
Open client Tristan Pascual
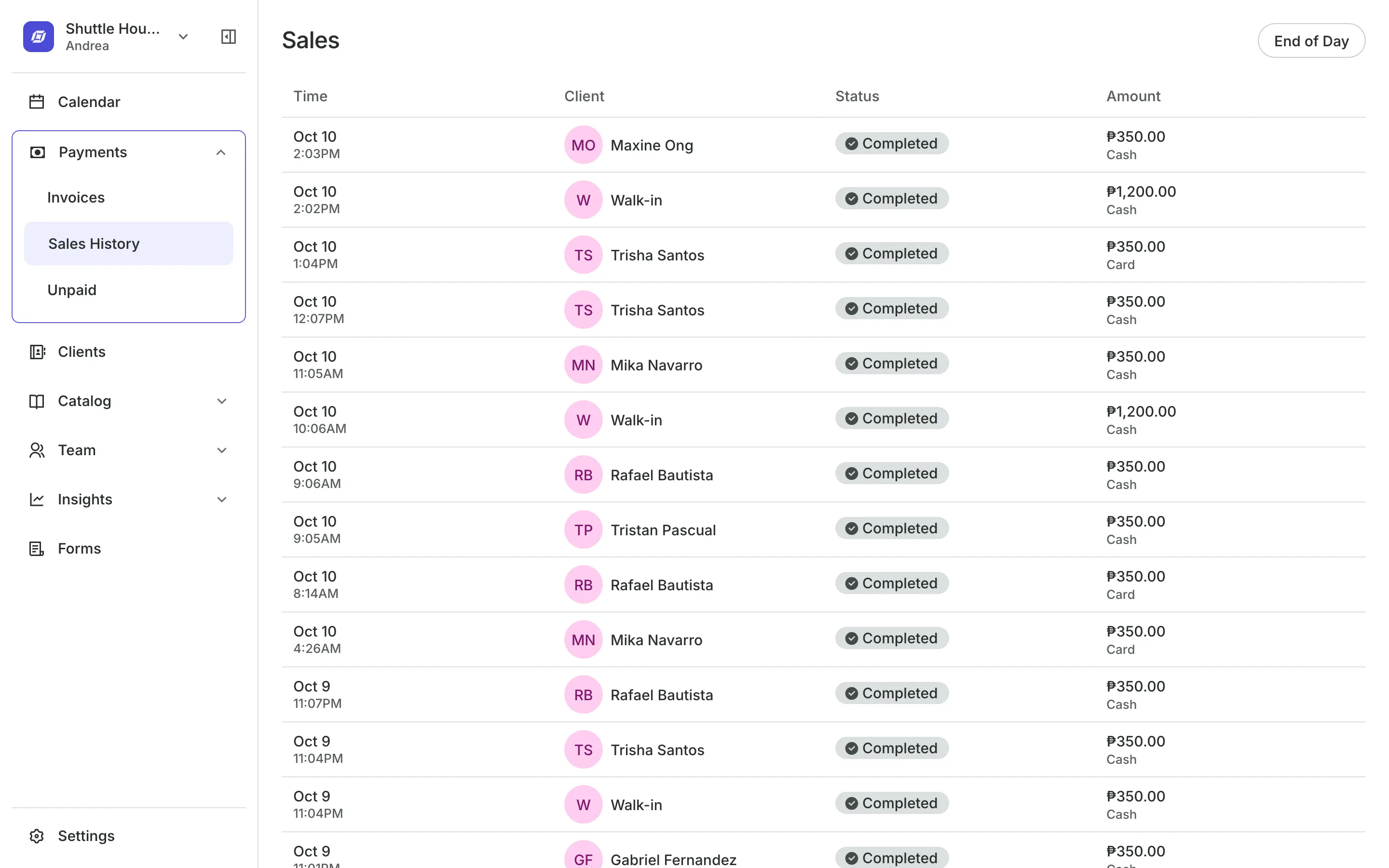(663, 530)
